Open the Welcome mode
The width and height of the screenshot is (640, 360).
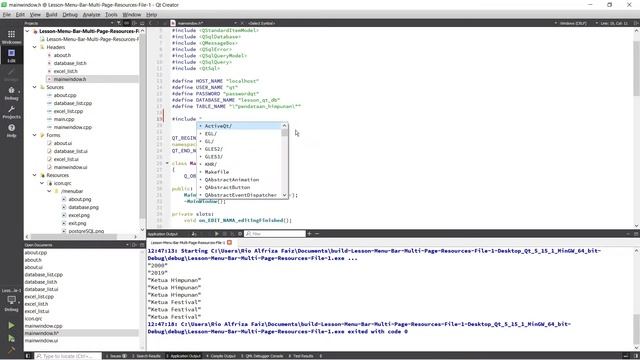(x=11, y=37)
